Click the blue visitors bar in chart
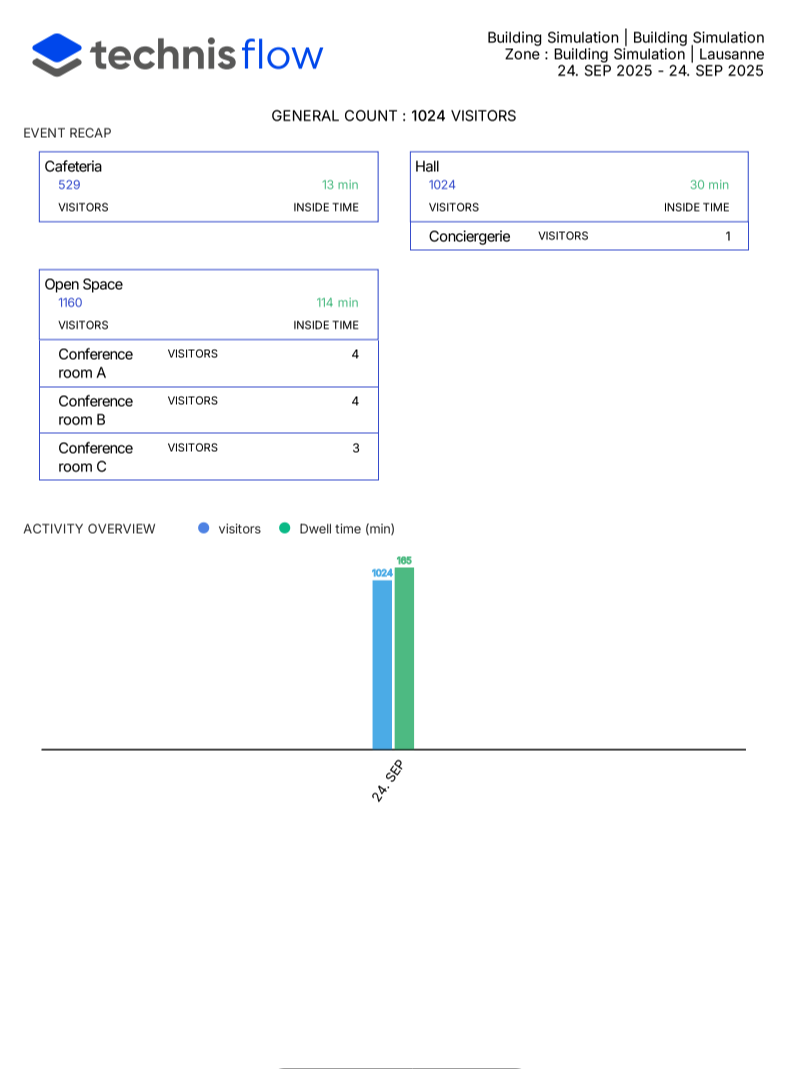 pos(382,664)
